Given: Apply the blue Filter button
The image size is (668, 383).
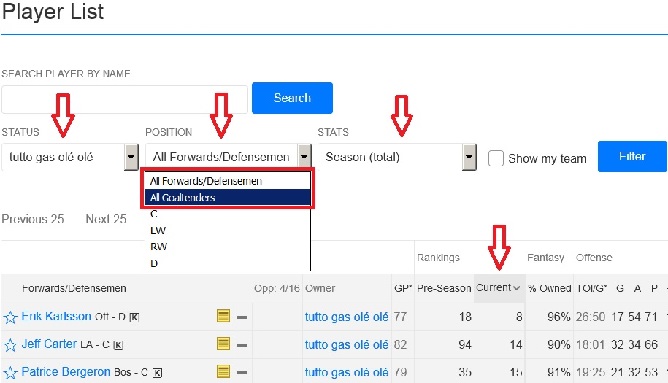Looking at the screenshot, I should (x=632, y=156).
